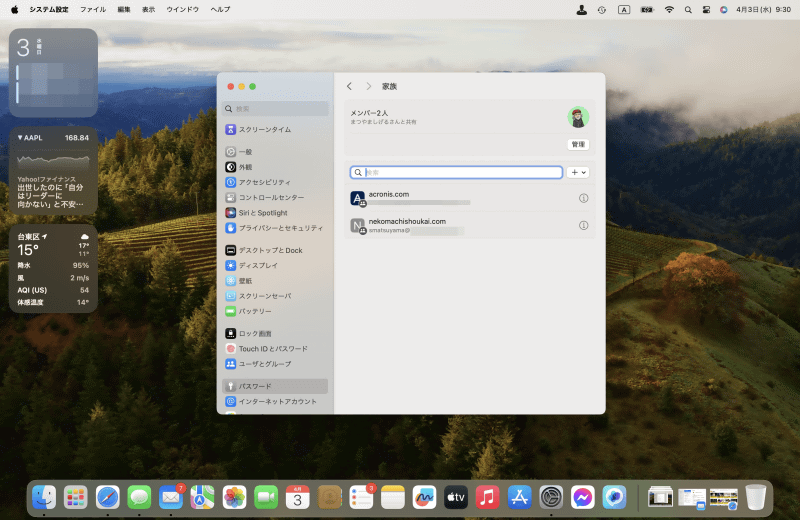Open Wi-Fi status in menu bar
Viewport: 800px width, 520px height.
click(669, 9)
